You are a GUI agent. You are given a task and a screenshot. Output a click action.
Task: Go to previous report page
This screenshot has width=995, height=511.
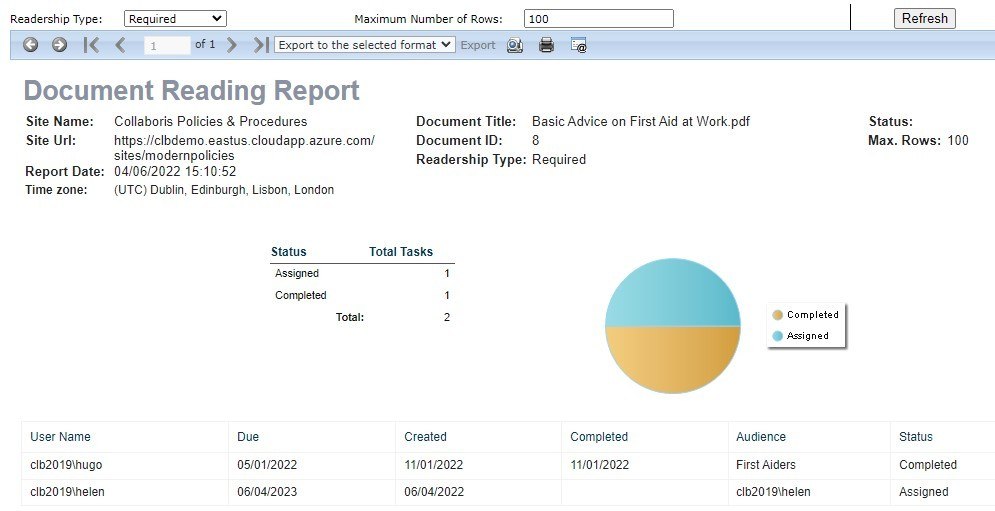point(120,45)
